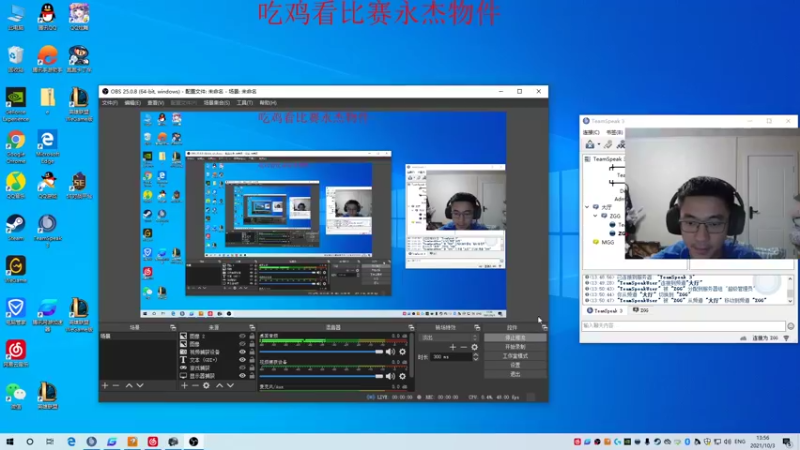Open source properties gear in OBS sources panel
This screenshot has width=800, height=450.
[206, 386]
